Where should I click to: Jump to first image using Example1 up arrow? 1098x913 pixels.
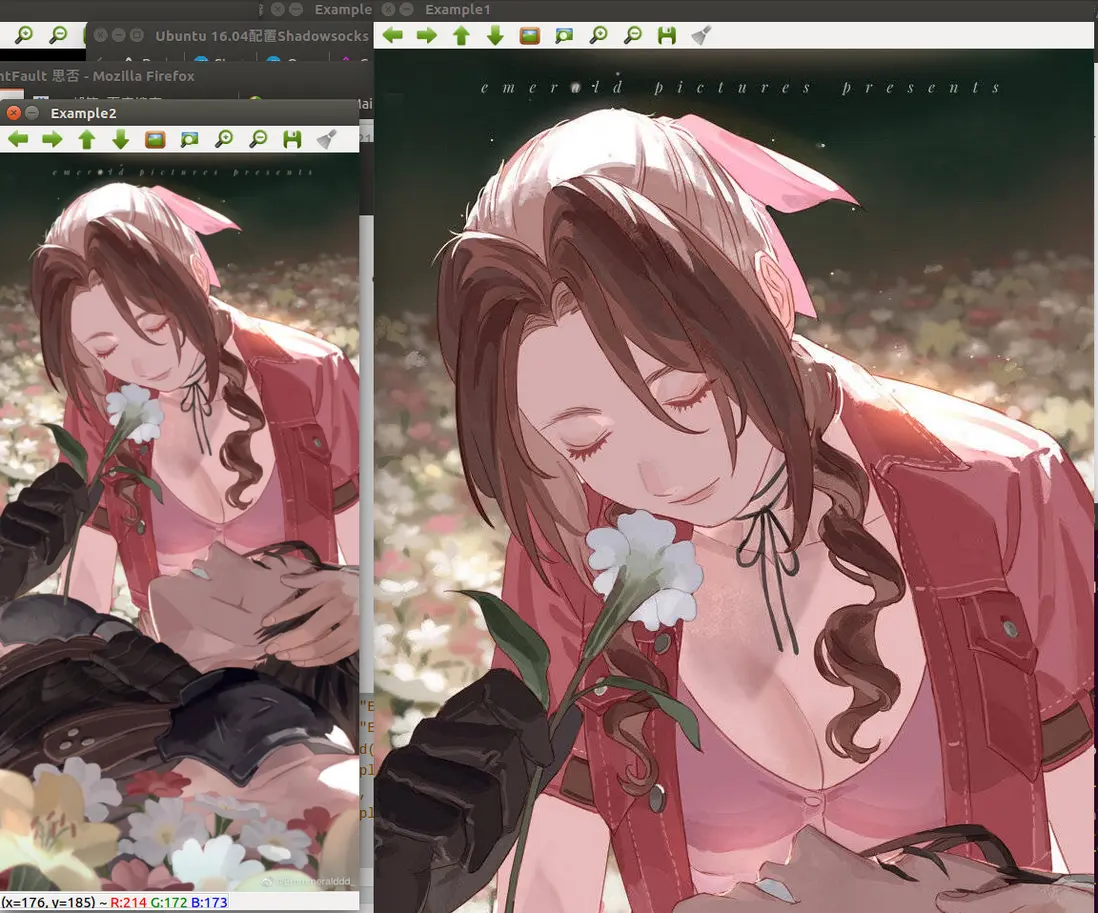pyautogui.click(x=459, y=35)
